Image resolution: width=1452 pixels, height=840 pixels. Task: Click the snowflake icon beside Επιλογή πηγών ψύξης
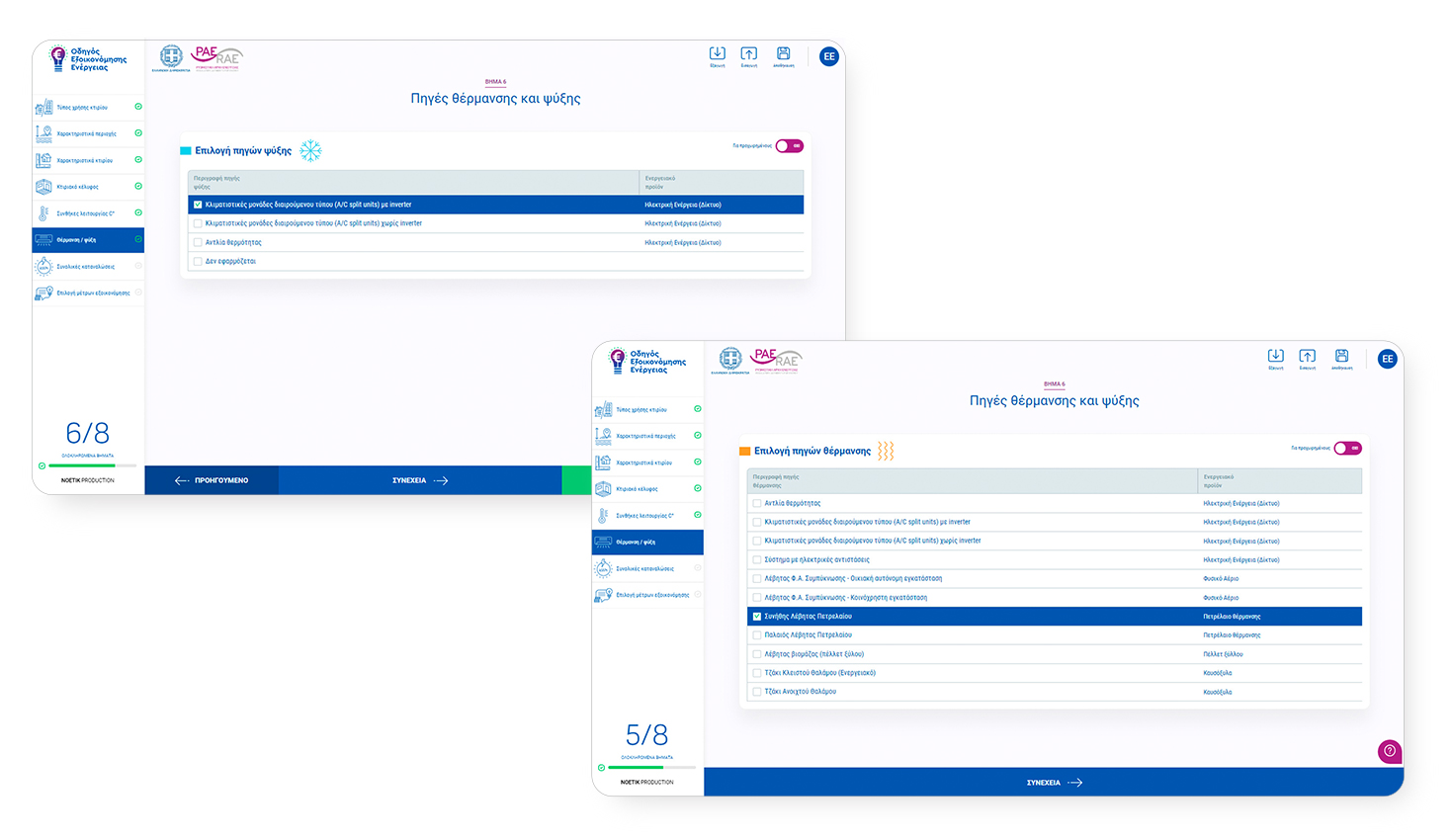pyautogui.click(x=310, y=151)
